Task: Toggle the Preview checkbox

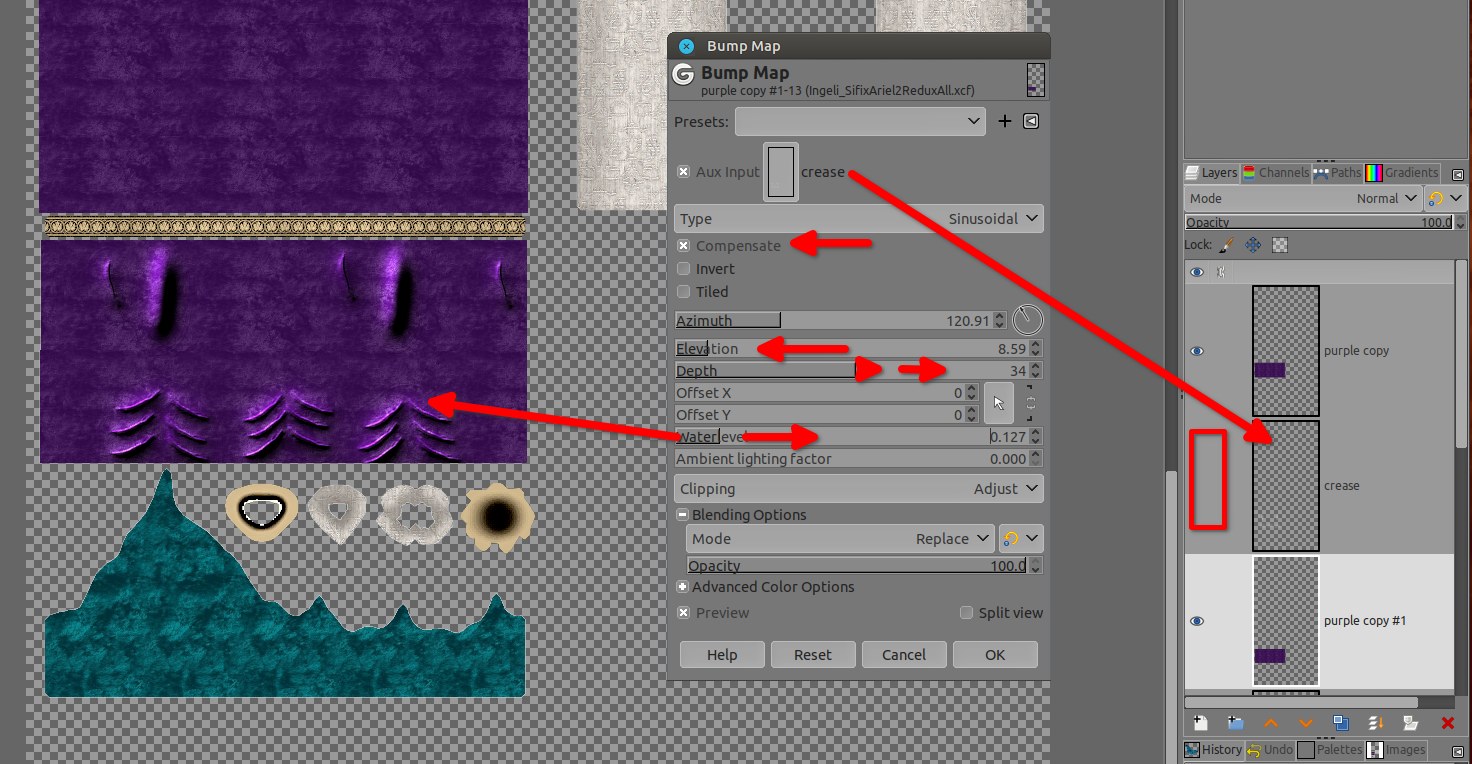Action: 684,613
